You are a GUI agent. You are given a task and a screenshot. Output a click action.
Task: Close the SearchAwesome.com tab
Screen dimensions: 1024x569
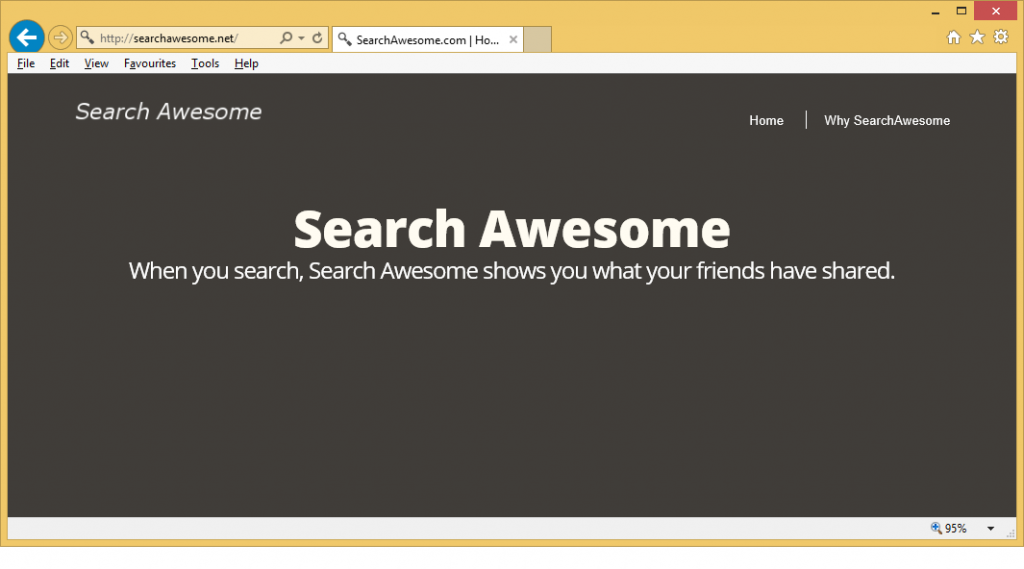(513, 40)
